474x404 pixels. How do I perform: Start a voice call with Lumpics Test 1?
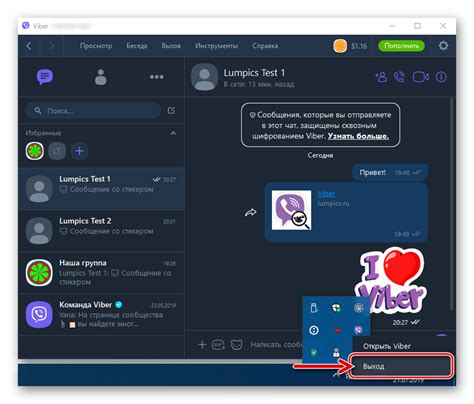pos(399,77)
